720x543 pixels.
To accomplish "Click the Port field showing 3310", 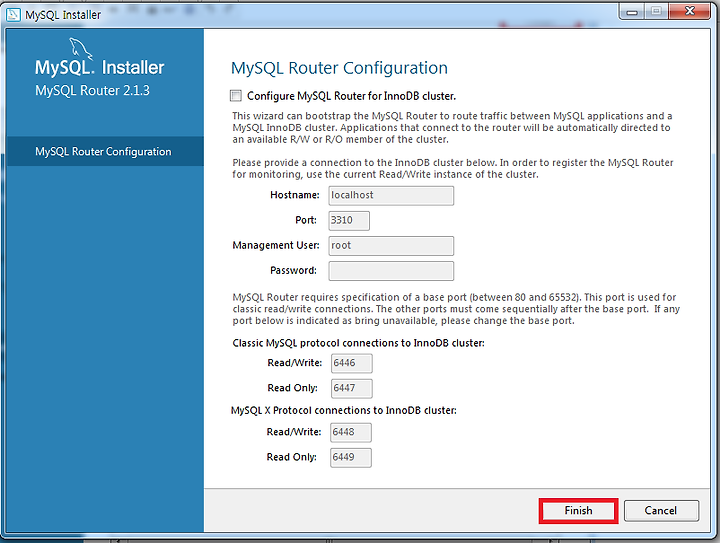I will click(349, 221).
